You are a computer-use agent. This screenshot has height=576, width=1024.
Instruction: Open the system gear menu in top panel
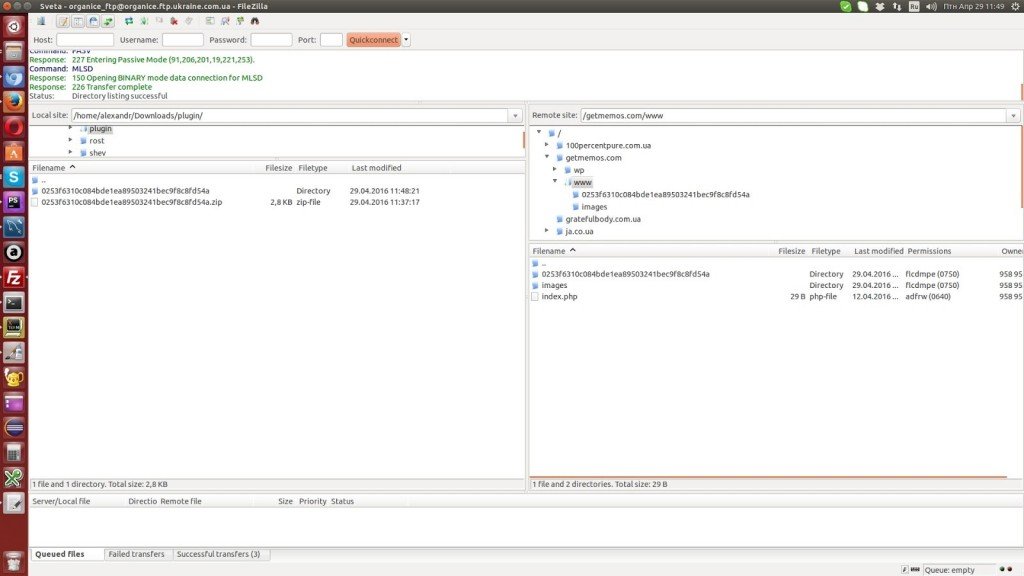click(1016, 6)
